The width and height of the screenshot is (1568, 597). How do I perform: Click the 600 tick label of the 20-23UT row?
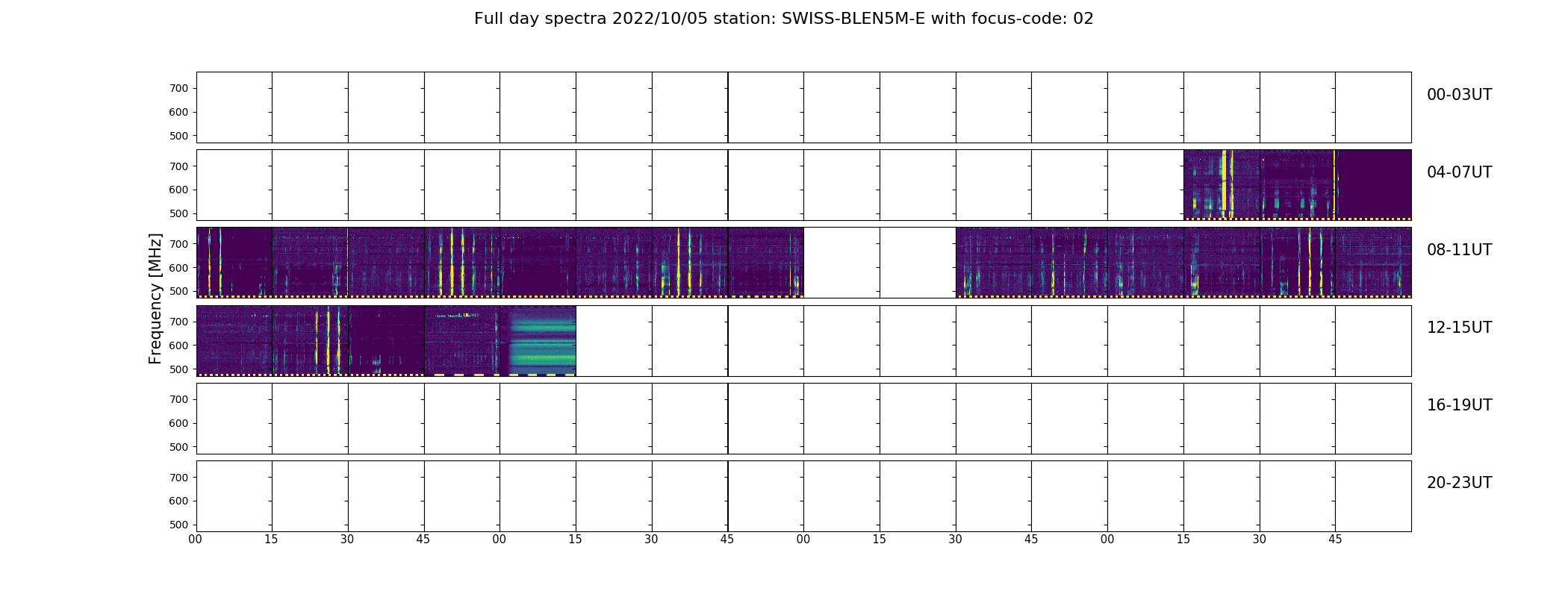coord(179,501)
